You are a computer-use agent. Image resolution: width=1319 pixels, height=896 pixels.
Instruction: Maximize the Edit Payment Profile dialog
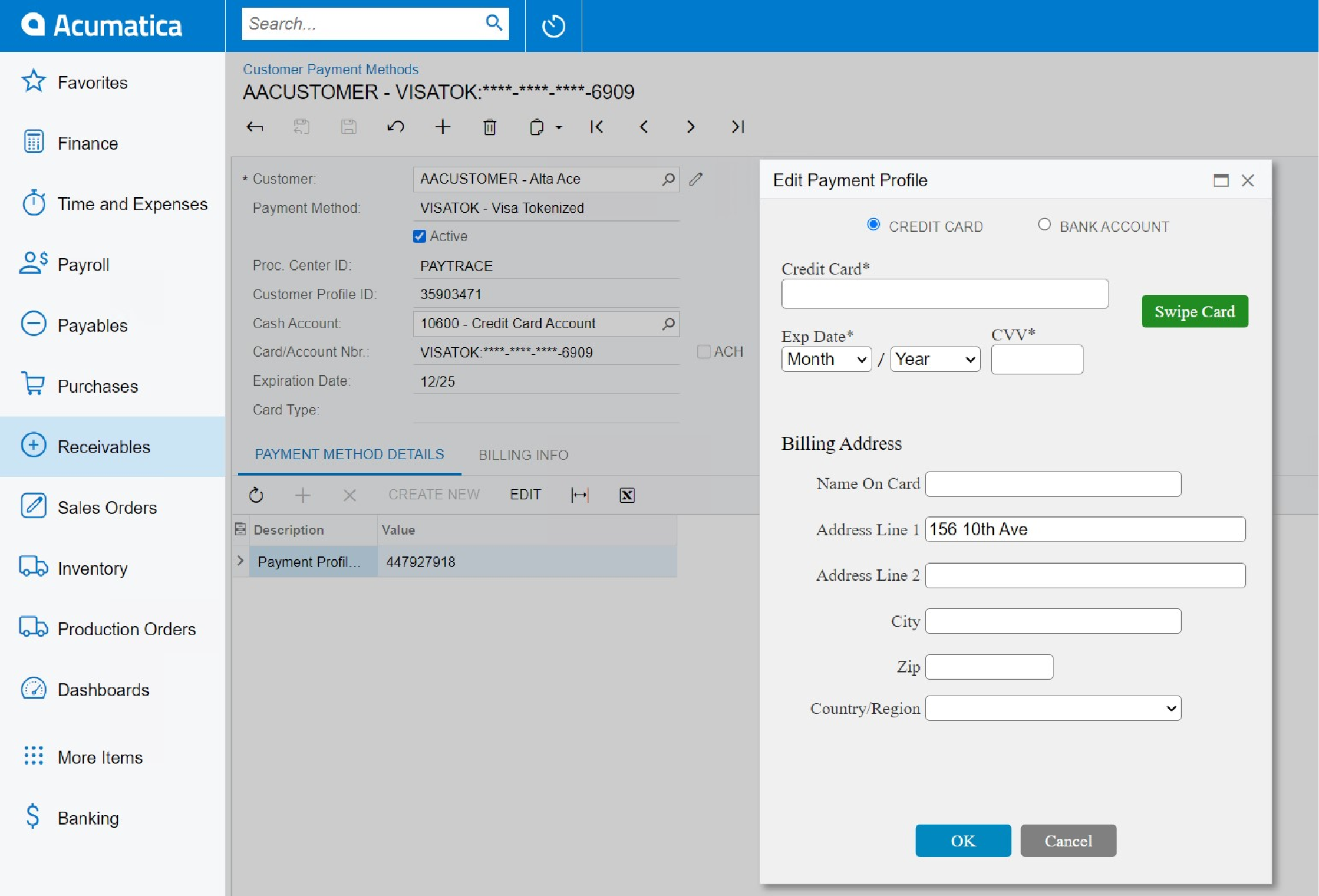click(x=1221, y=180)
